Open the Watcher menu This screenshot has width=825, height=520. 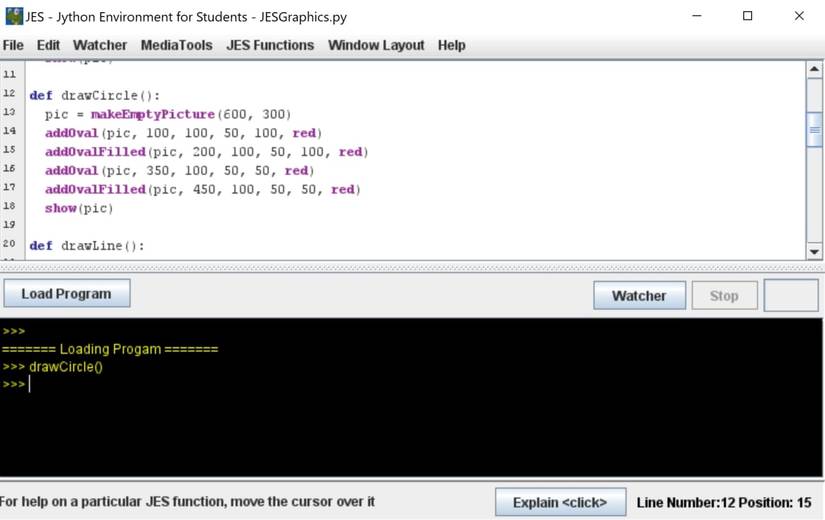click(x=100, y=45)
